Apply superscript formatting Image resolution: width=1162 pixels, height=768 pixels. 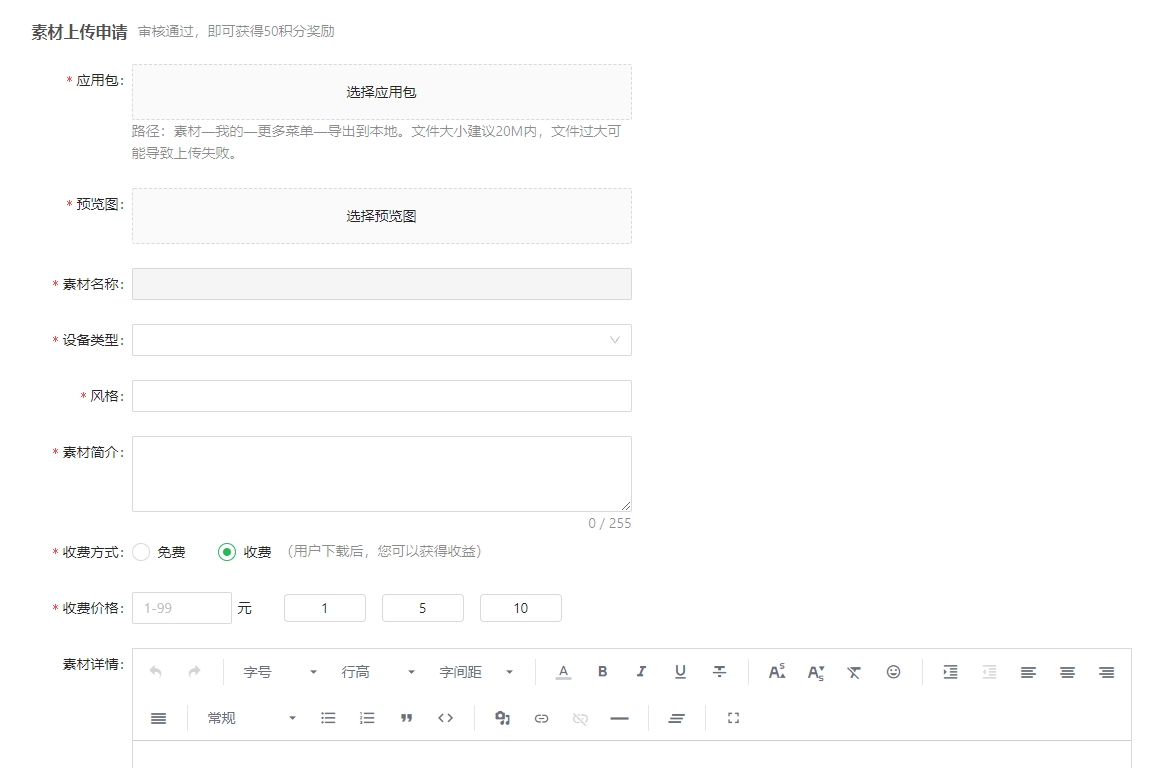pos(777,672)
